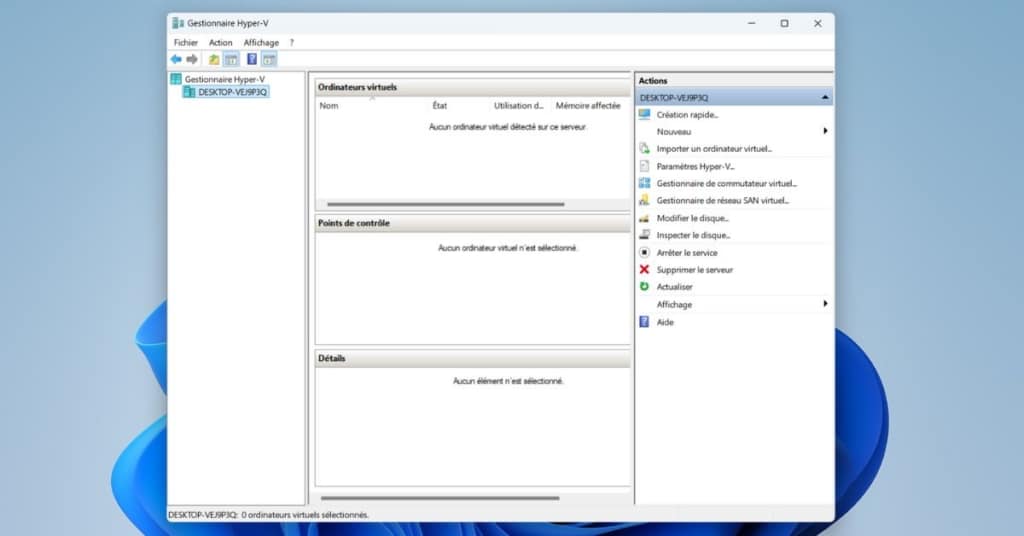Image resolution: width=1024 pixels, height=536 pixels.
Task: Select Inspecter le disque action
Action: pos(693,235)
